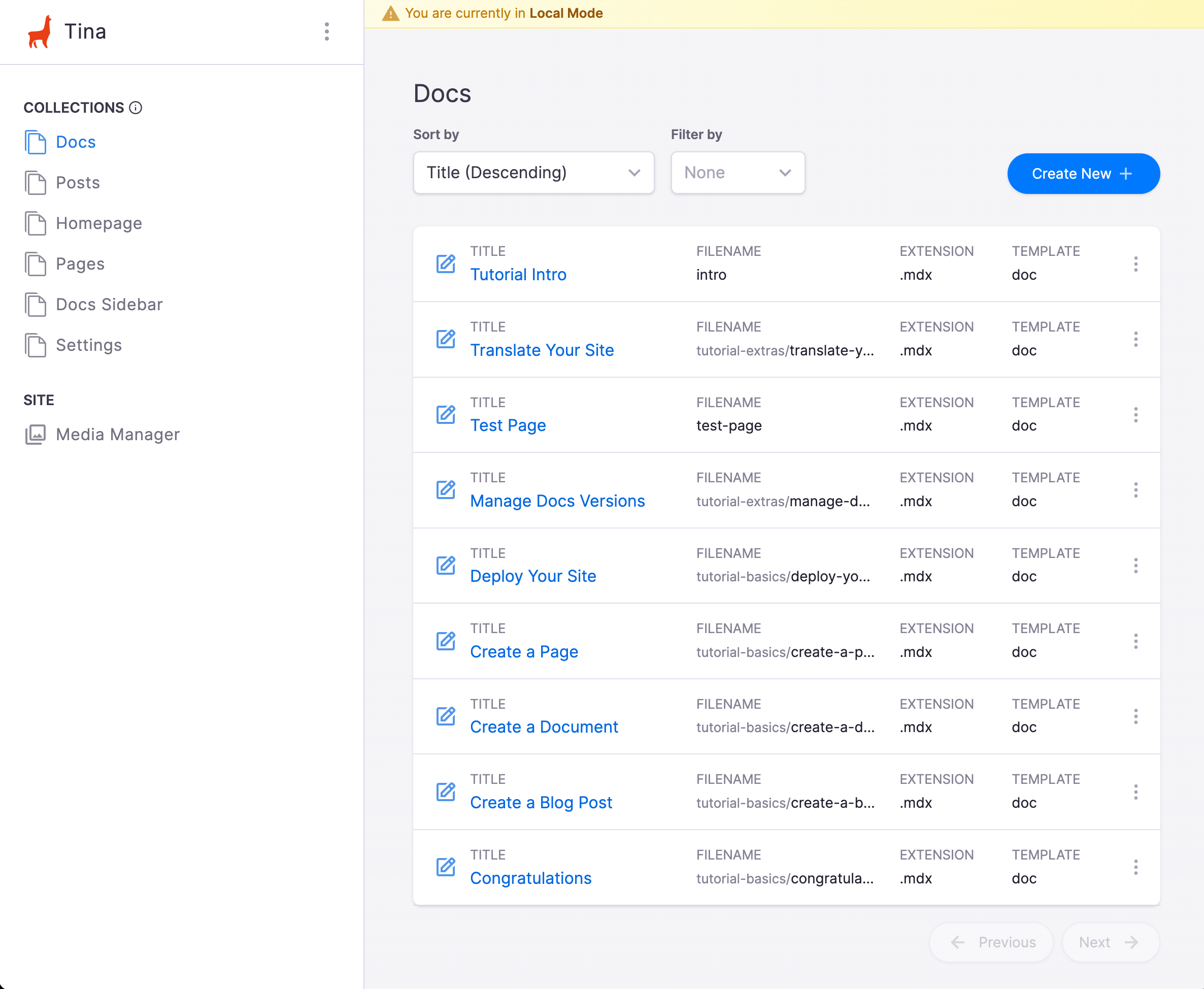Click the Docs Sidebar collection file icon
The width and height of the screenshot is (1204, 989).
click(36, 305)
